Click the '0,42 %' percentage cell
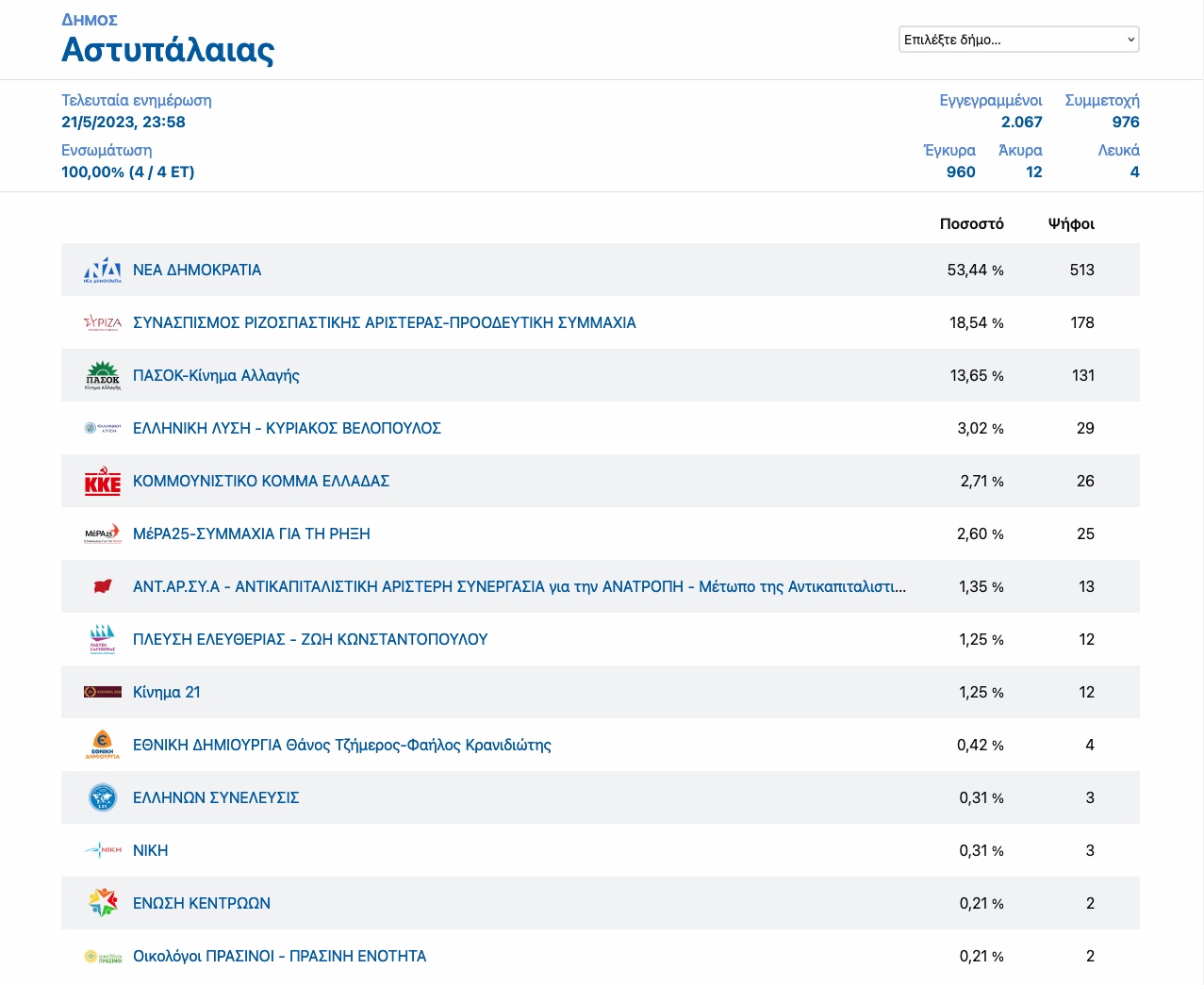Screen dimensions: 1204x985 click(981, 745)
